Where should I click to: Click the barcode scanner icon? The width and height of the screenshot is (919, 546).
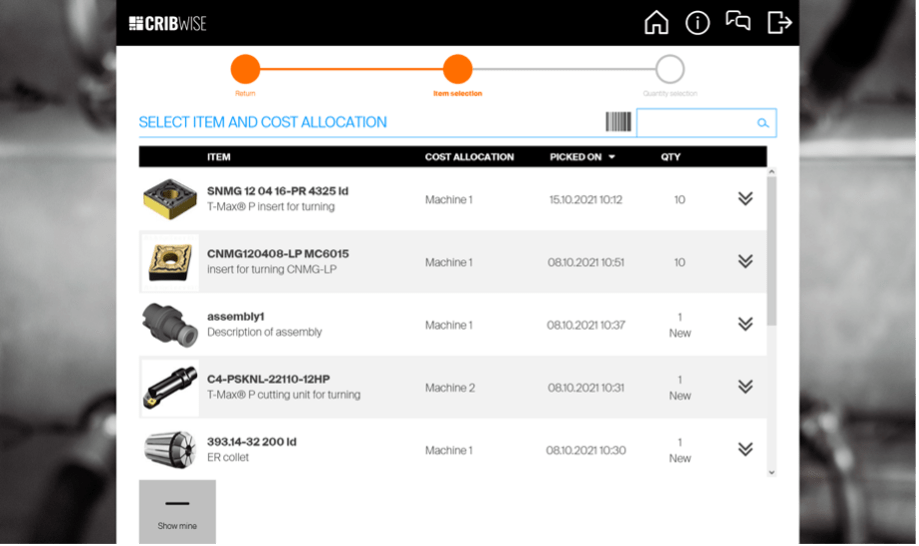tap(618, 122)
